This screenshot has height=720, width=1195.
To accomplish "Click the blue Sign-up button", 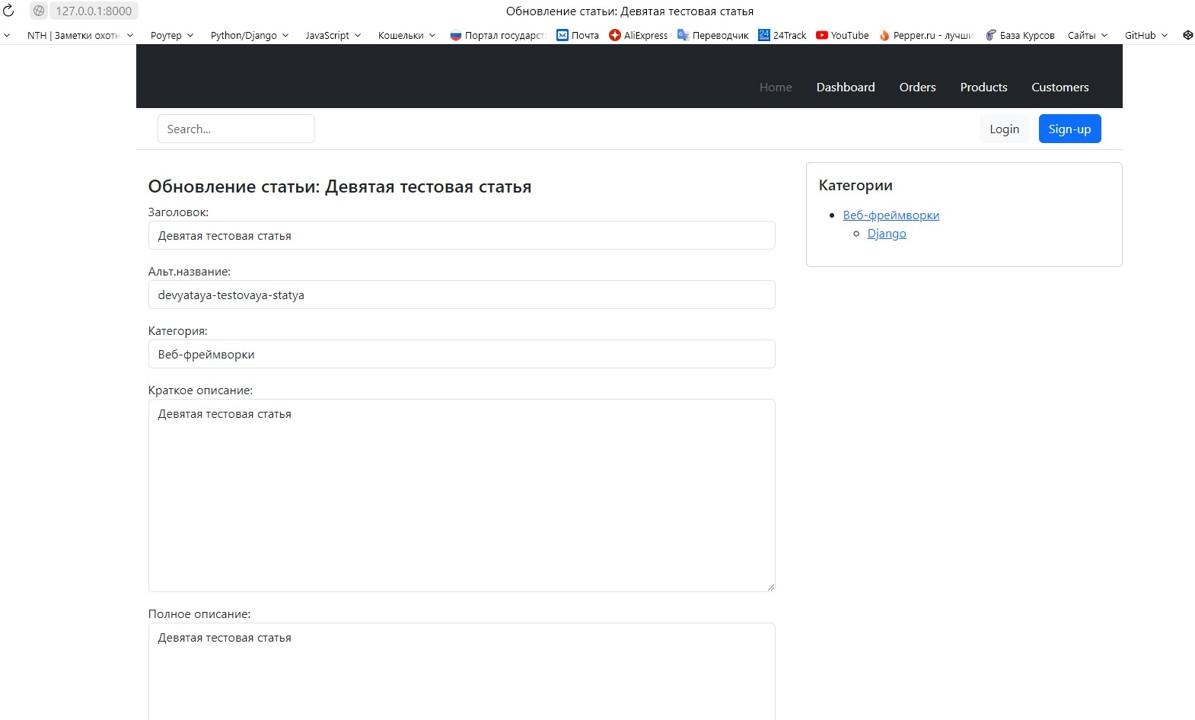I will pyautogui.click(x=1069, y=129).
